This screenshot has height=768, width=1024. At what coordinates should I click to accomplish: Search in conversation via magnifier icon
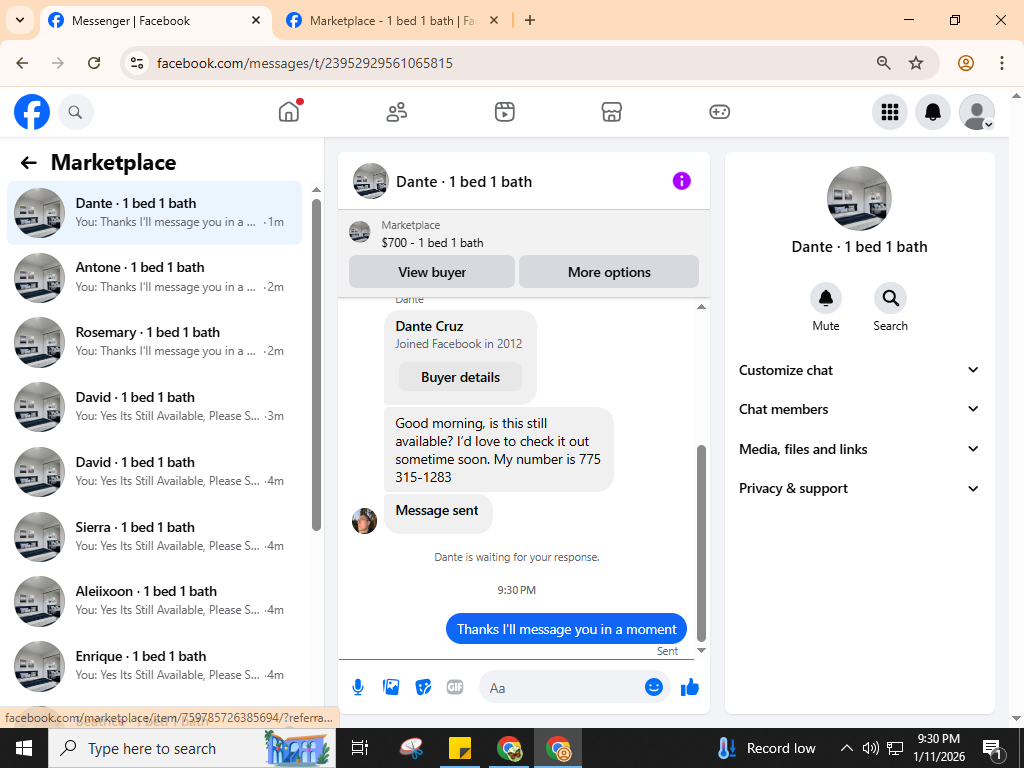pos(890,298)
